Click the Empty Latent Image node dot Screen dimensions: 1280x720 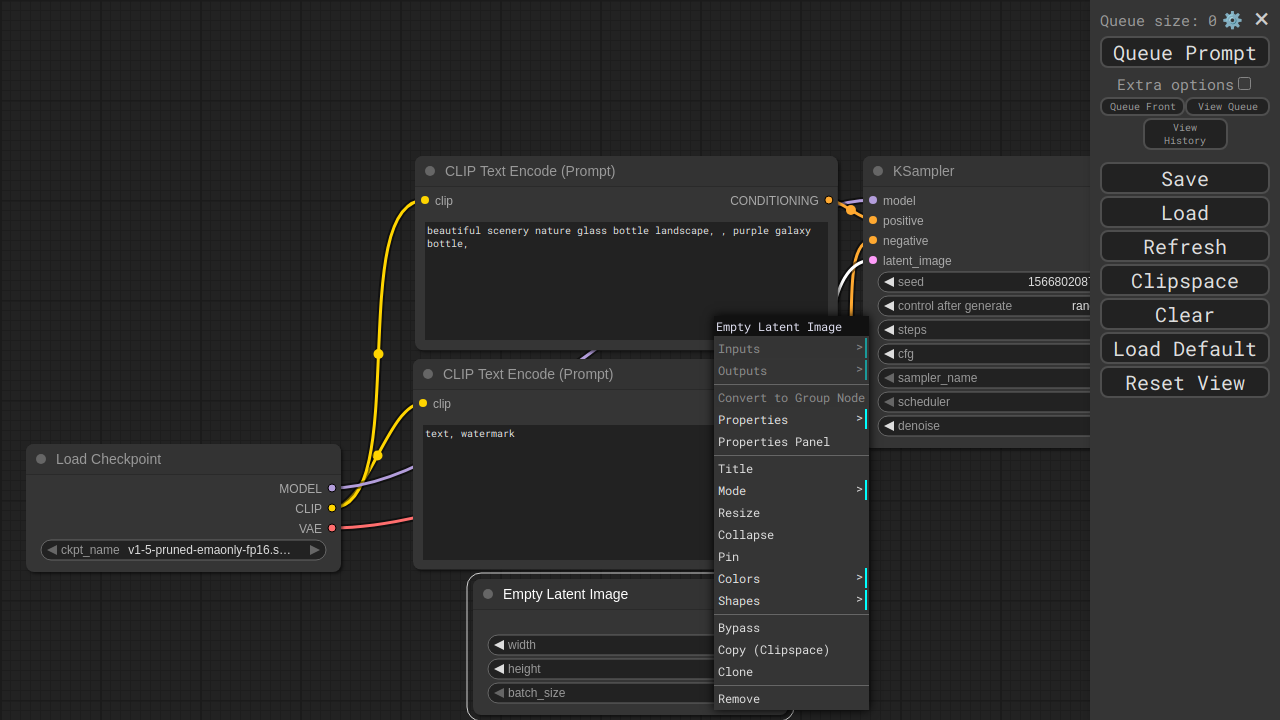(488, 594)
